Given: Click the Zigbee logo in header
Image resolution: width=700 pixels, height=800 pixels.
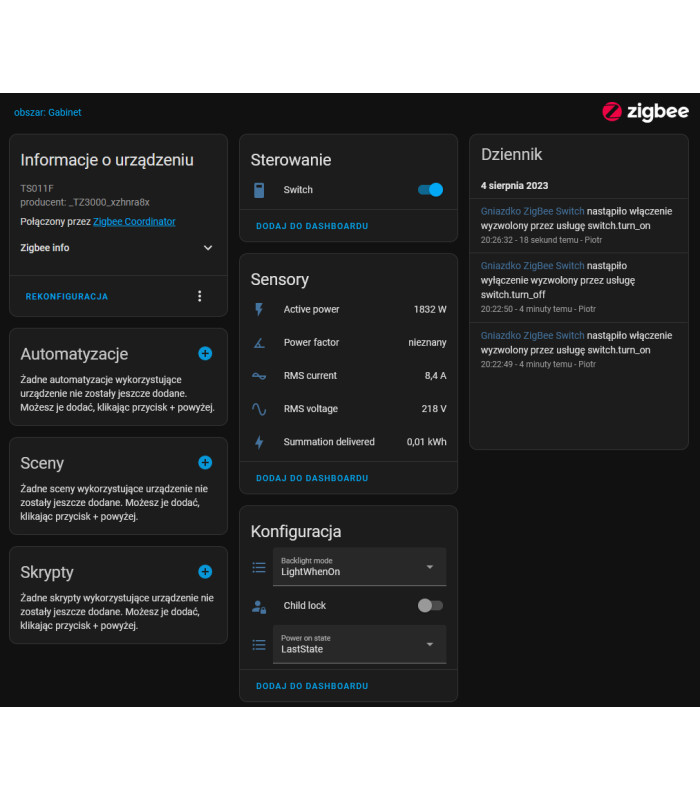Looking at the screenshot, I should 645,112.
